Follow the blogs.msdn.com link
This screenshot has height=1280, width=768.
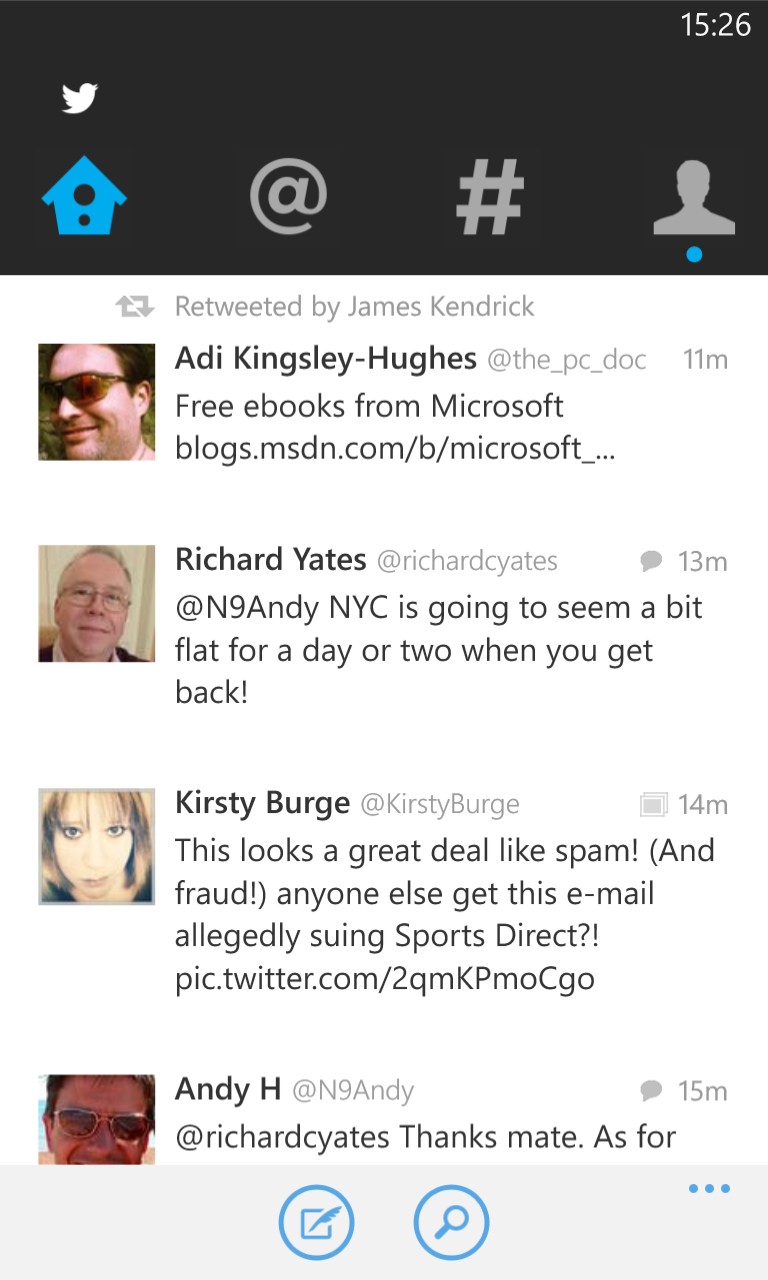[395, 449]
